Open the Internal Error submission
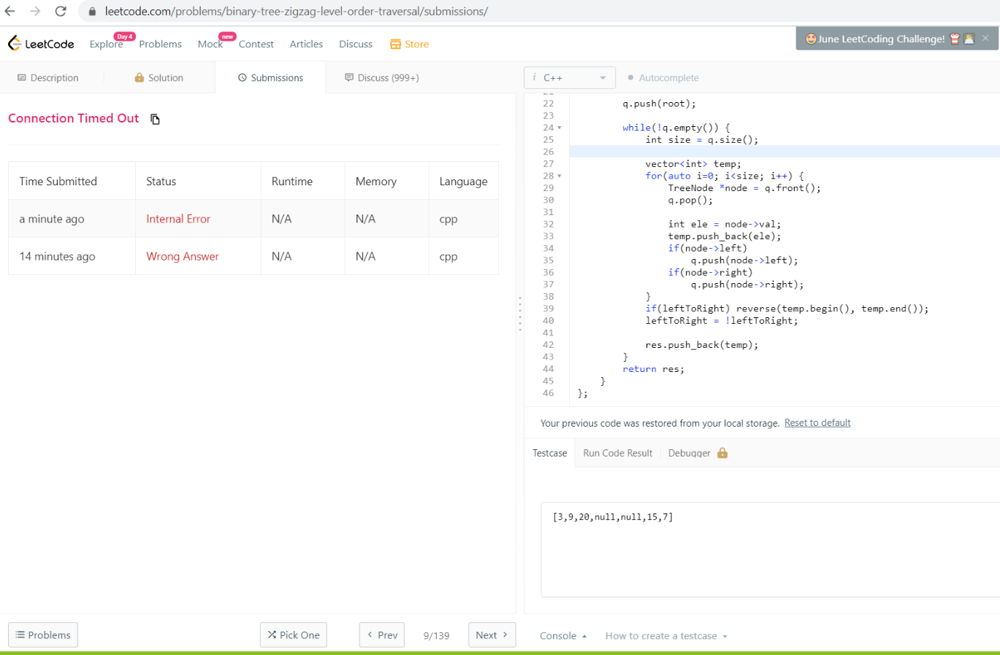Viewport: 1000px width, 655px height. tap(178, 219)
